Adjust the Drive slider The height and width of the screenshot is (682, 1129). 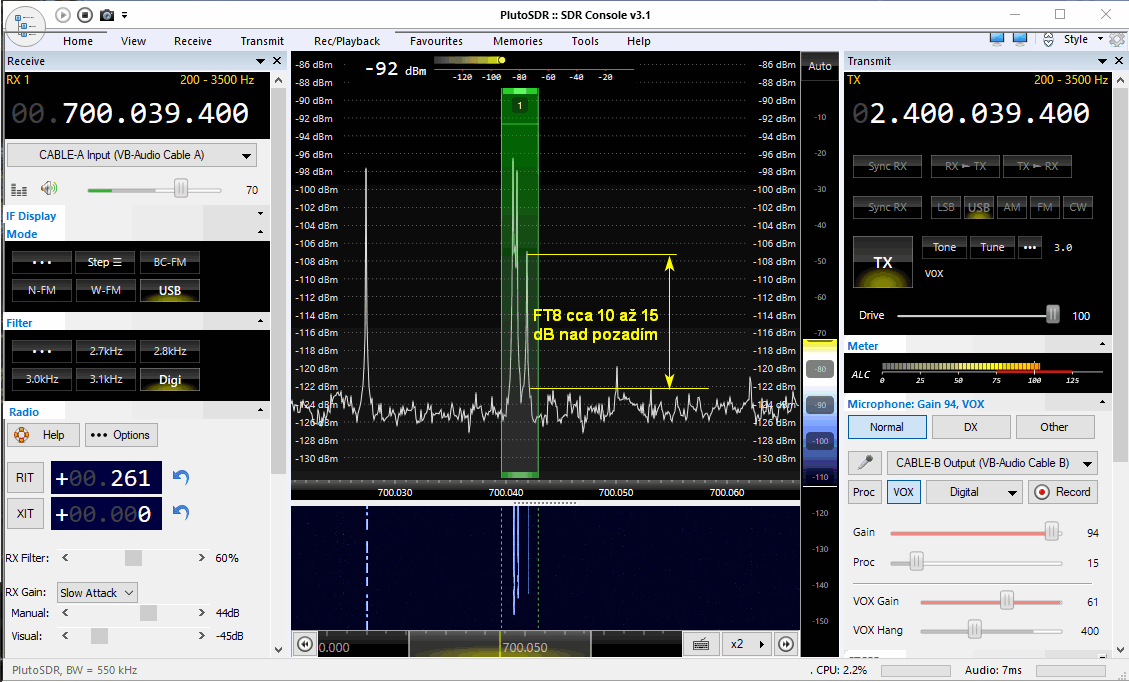pyautogui.click(x=1052, y=315)
